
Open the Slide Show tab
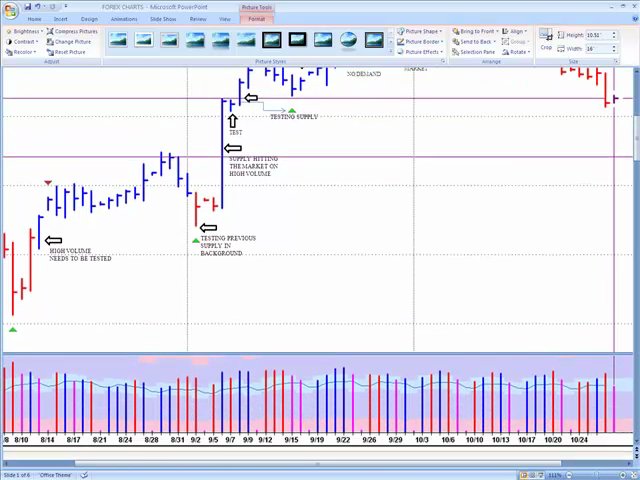tap(163, 19)
